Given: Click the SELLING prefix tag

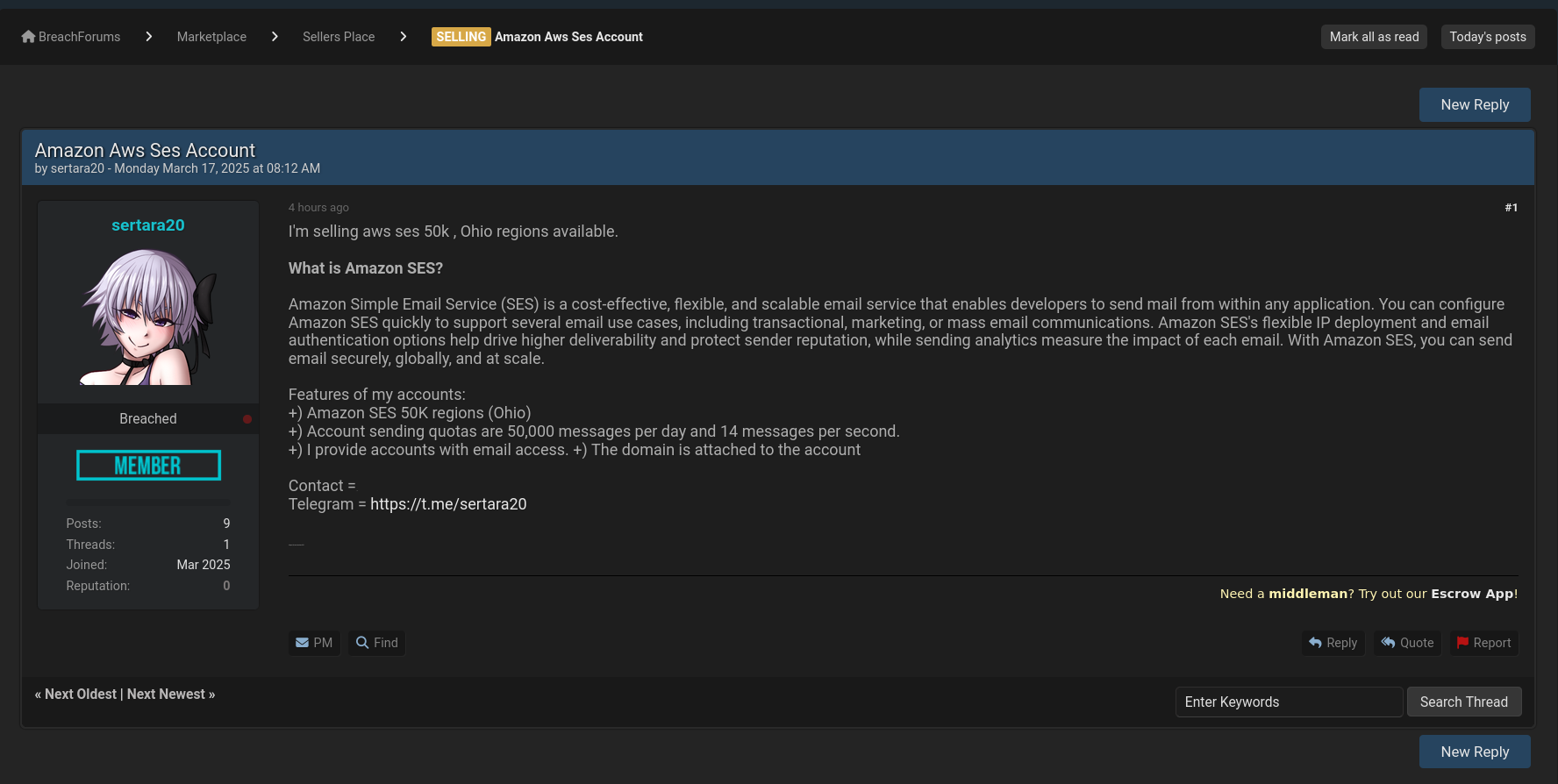Looking at the screenshot, I should point(461,37).
